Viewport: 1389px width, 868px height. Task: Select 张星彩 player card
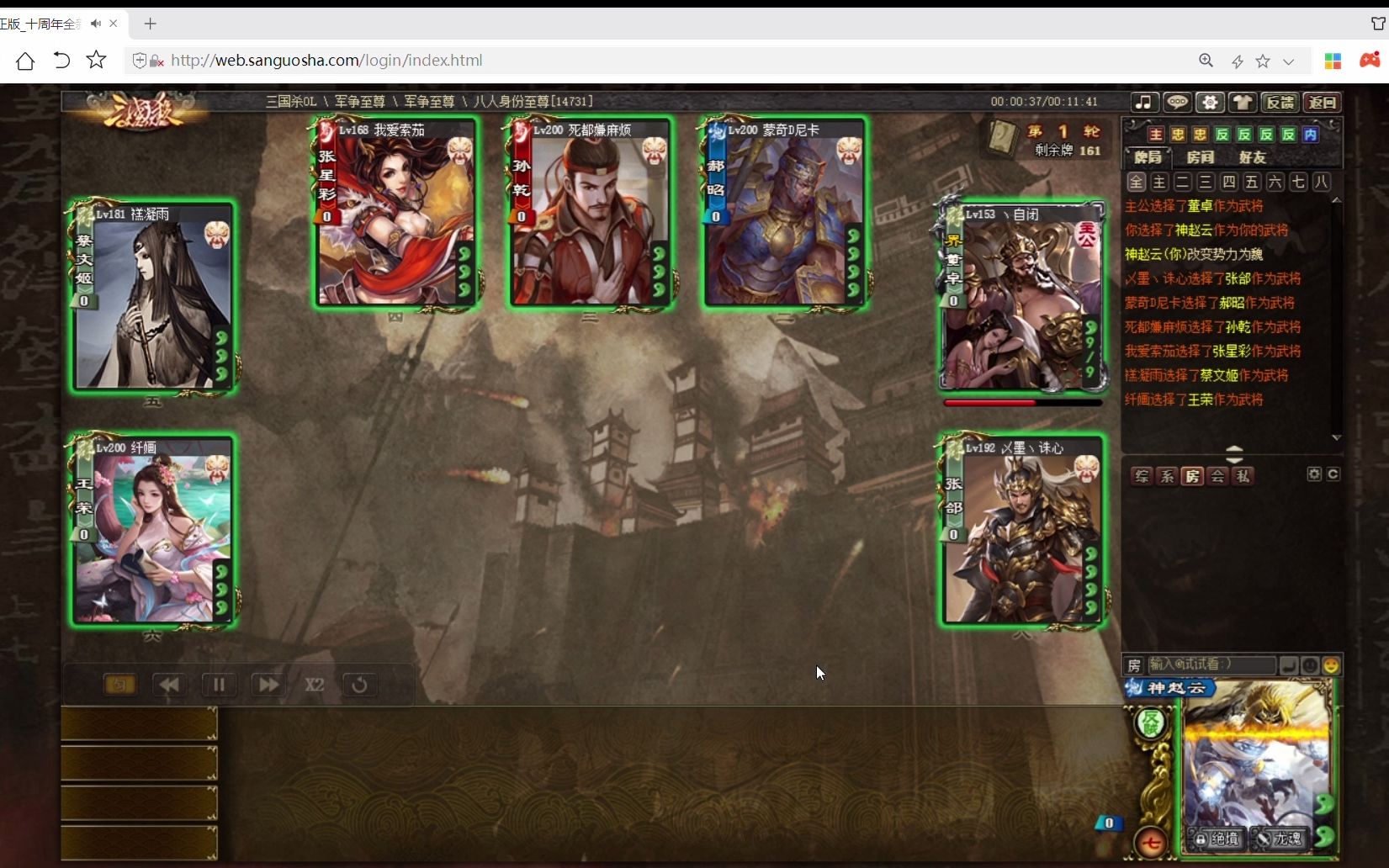click(x=396, y=214)
